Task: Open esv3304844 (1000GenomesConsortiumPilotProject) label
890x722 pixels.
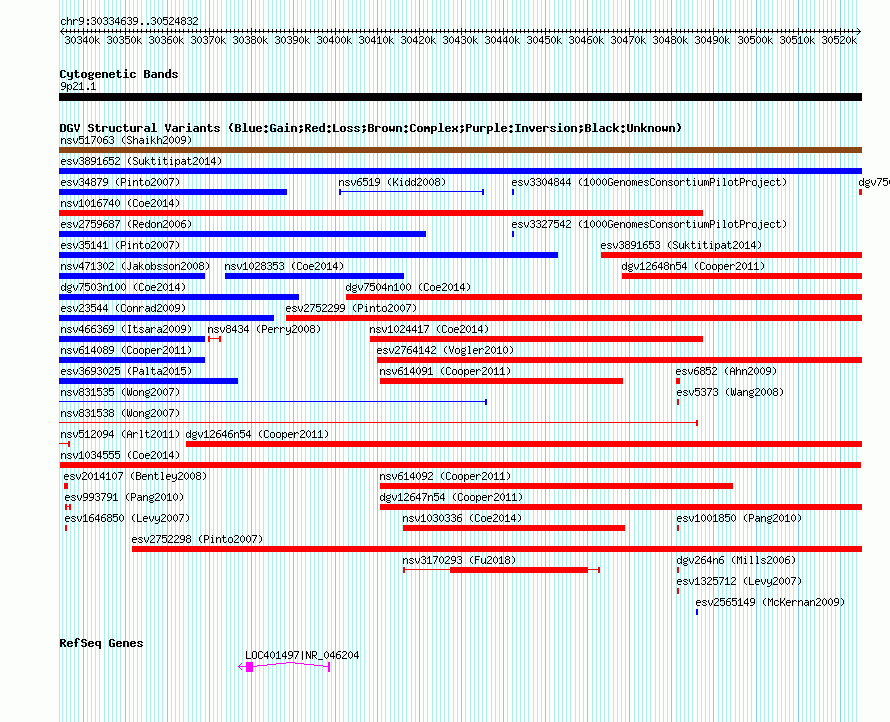Action: (649, 182)
